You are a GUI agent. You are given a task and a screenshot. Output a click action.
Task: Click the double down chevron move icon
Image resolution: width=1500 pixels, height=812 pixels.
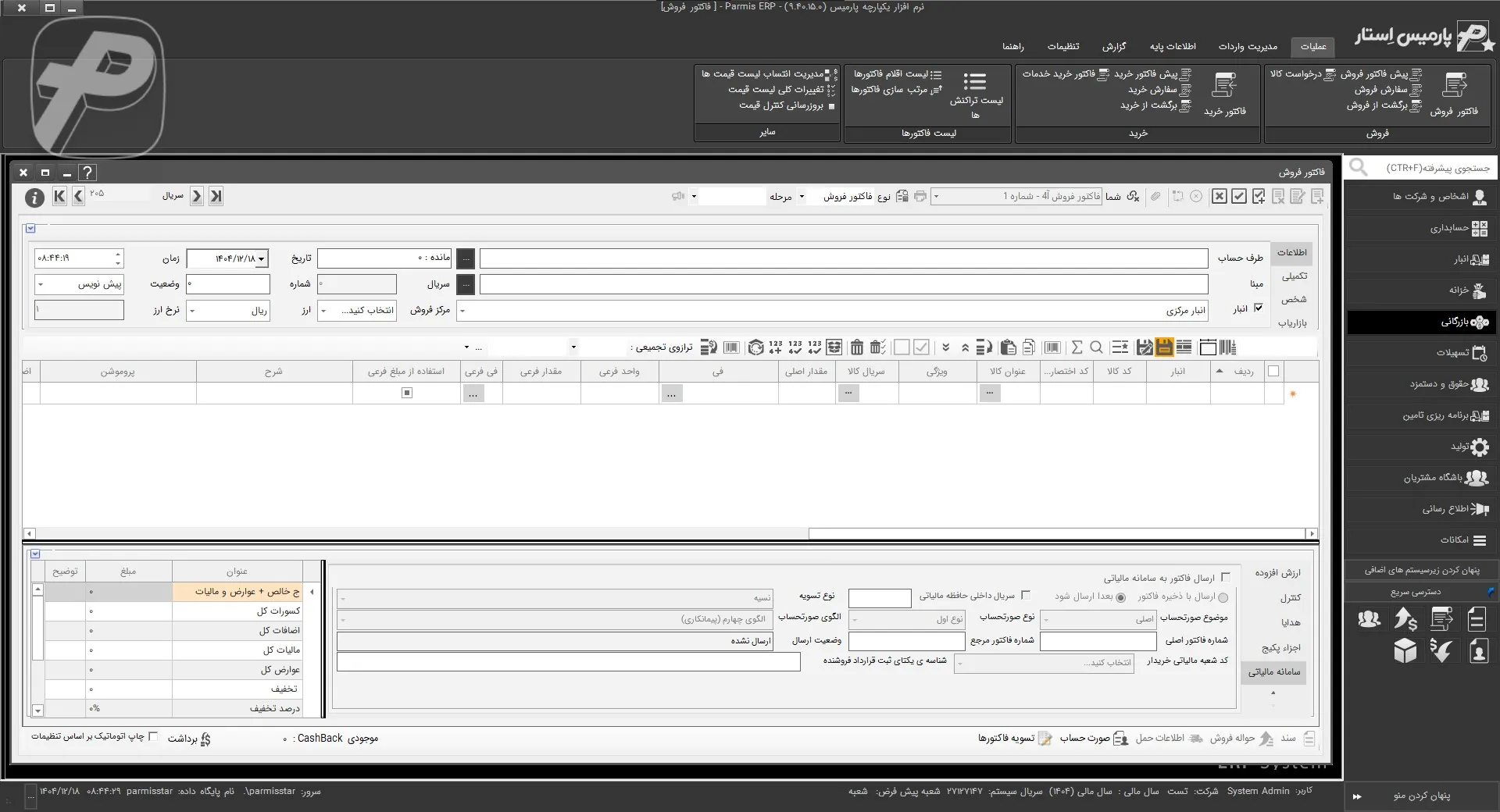tap(946, 347)
